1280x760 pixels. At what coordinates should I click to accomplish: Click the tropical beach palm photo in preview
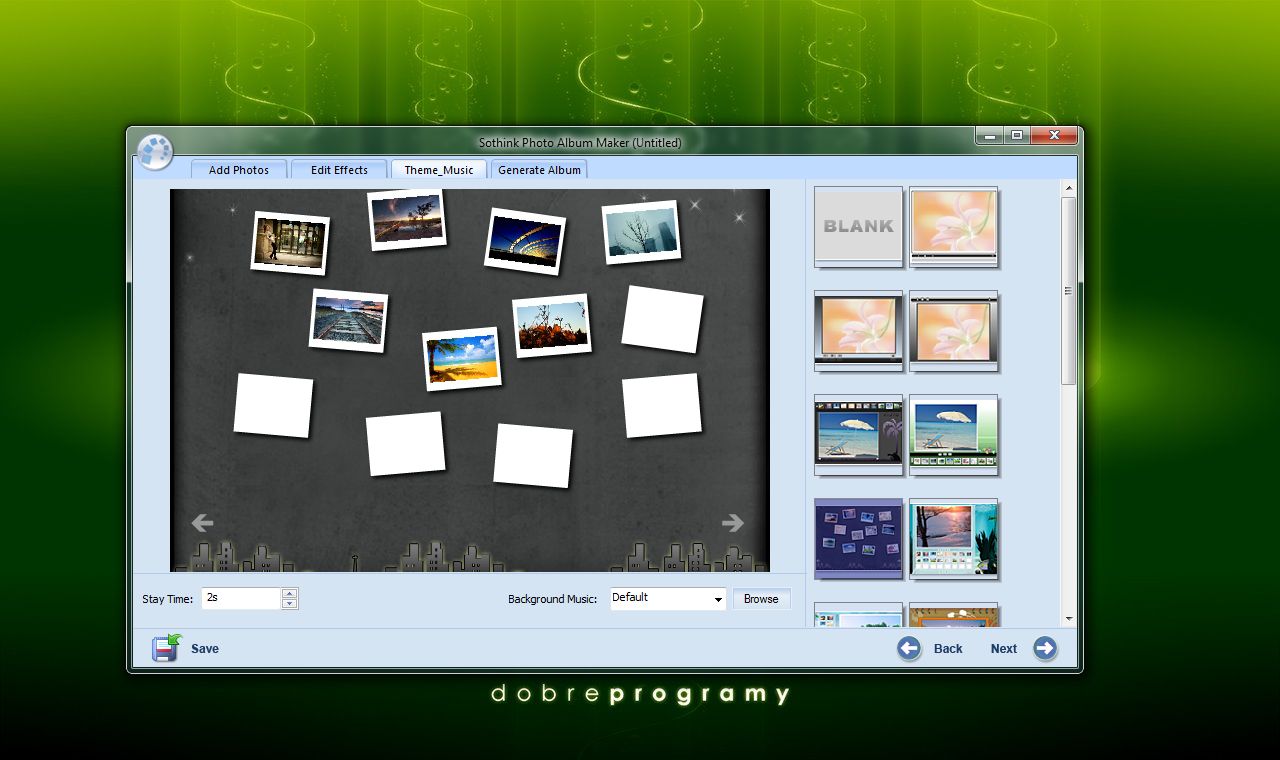(x=461, y=359)
